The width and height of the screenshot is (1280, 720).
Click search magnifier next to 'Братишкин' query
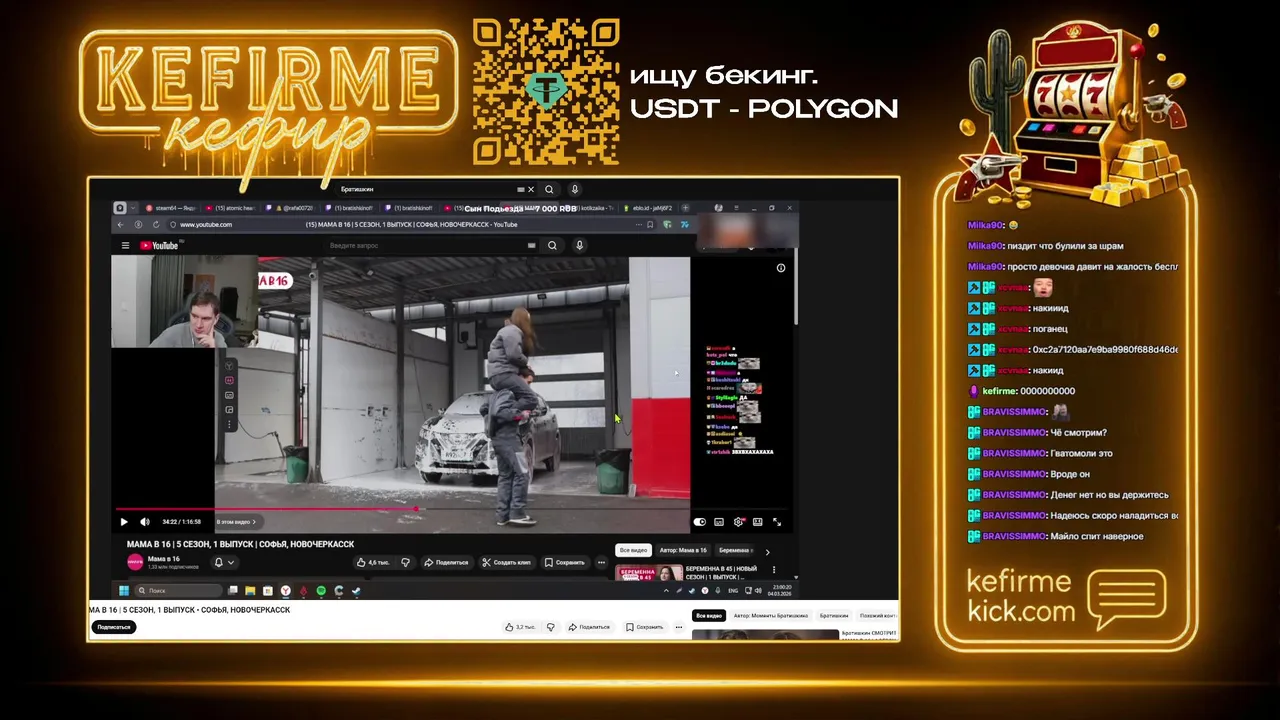[x=549, y=189]
